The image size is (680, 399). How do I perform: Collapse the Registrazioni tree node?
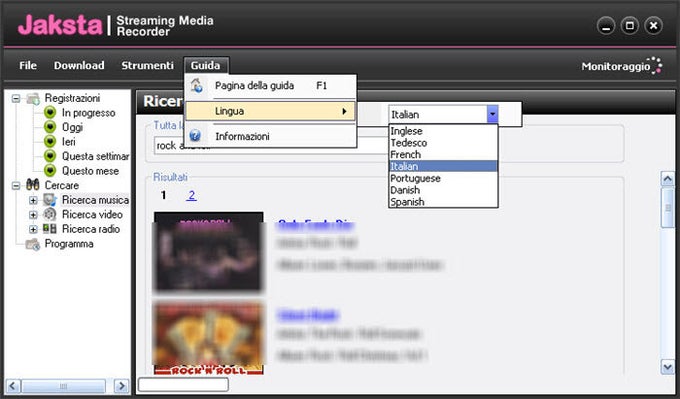[x=16, y=98]
